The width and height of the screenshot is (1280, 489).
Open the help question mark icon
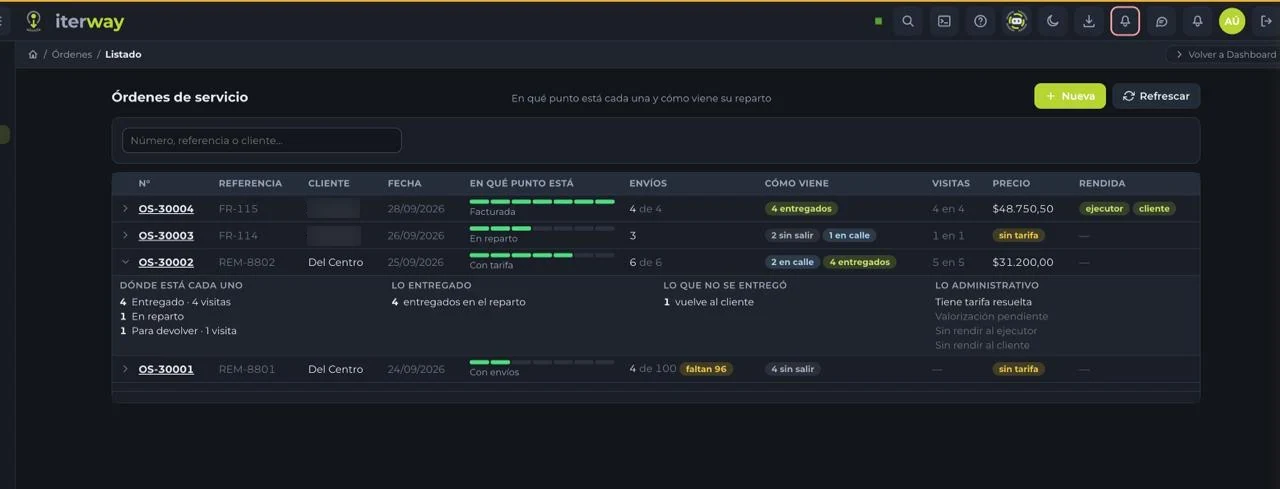click(980, 21)
